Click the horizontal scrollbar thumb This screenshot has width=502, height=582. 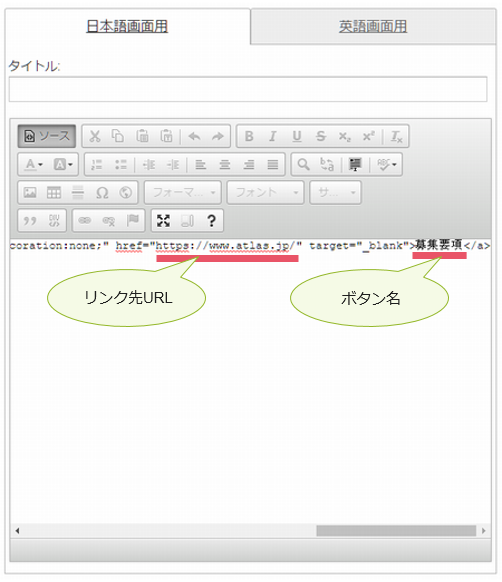(396, 531)
